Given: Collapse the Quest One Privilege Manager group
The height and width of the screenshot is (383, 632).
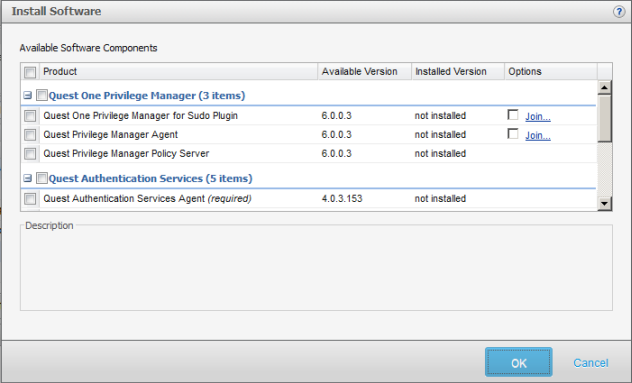Looking at the screenshot, I should point(27,96).
